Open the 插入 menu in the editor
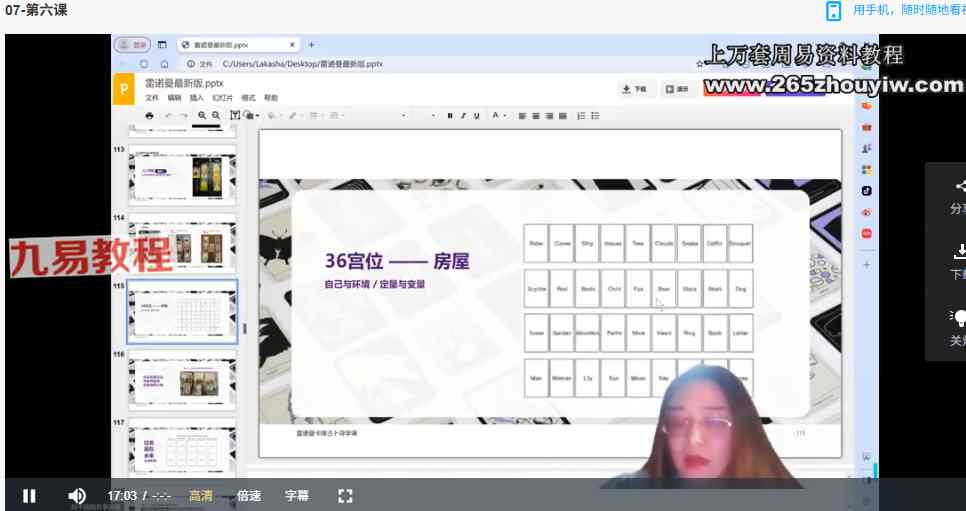Viewport: 966px width, 511px height. (196, 98)
